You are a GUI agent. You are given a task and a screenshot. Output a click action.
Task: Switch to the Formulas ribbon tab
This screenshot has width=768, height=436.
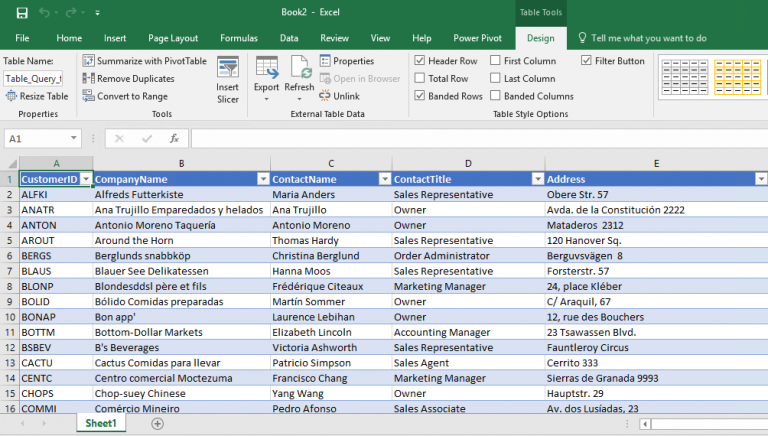pos(239,38)
